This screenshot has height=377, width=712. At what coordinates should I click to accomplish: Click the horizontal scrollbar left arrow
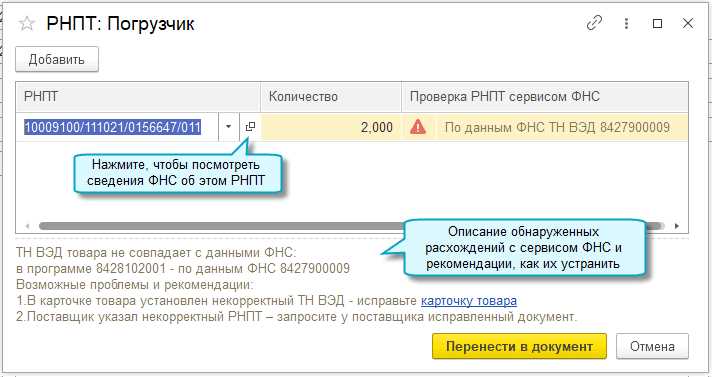point(28,226)
